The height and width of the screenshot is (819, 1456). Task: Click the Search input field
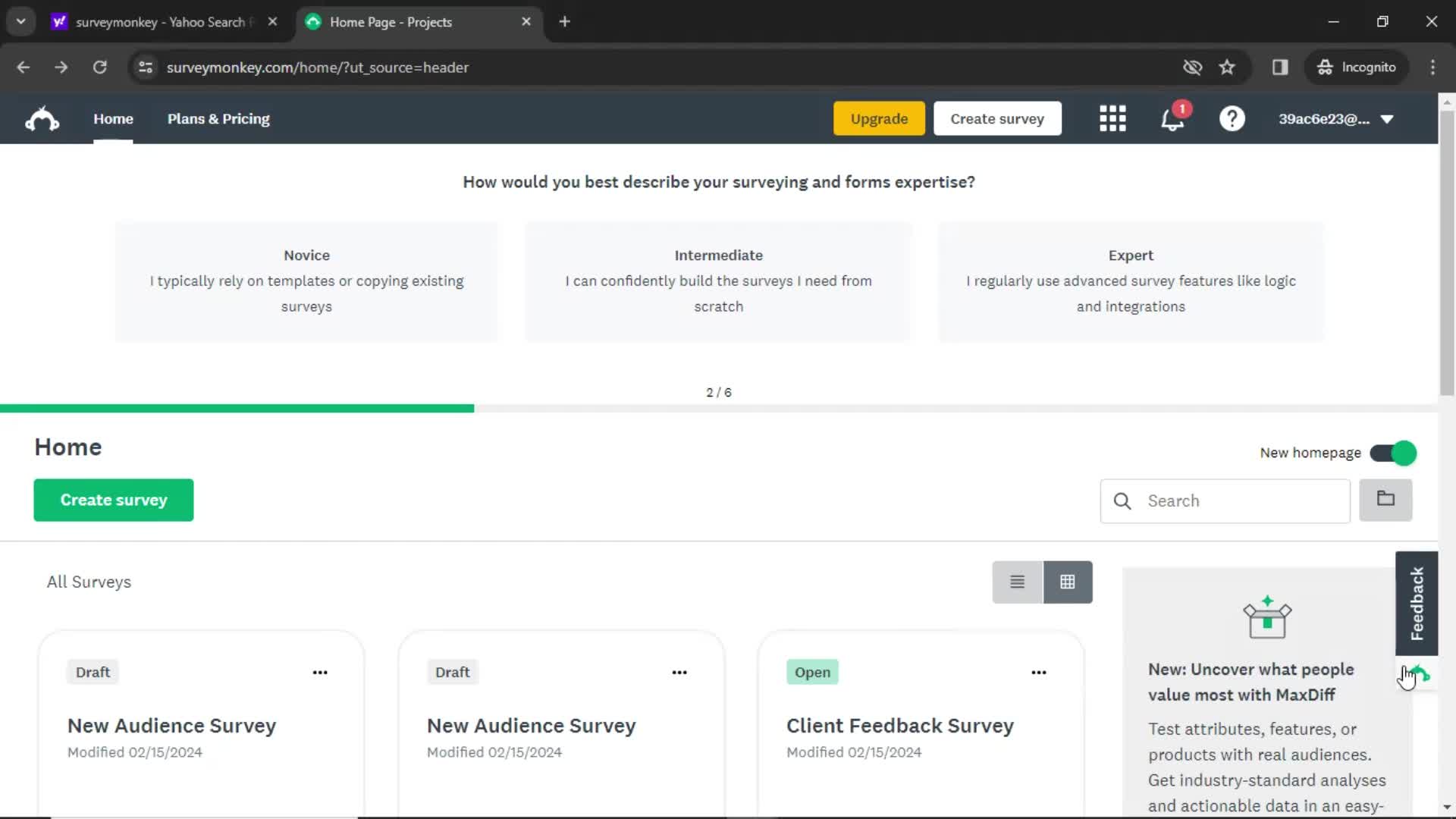coord(1225,500)
